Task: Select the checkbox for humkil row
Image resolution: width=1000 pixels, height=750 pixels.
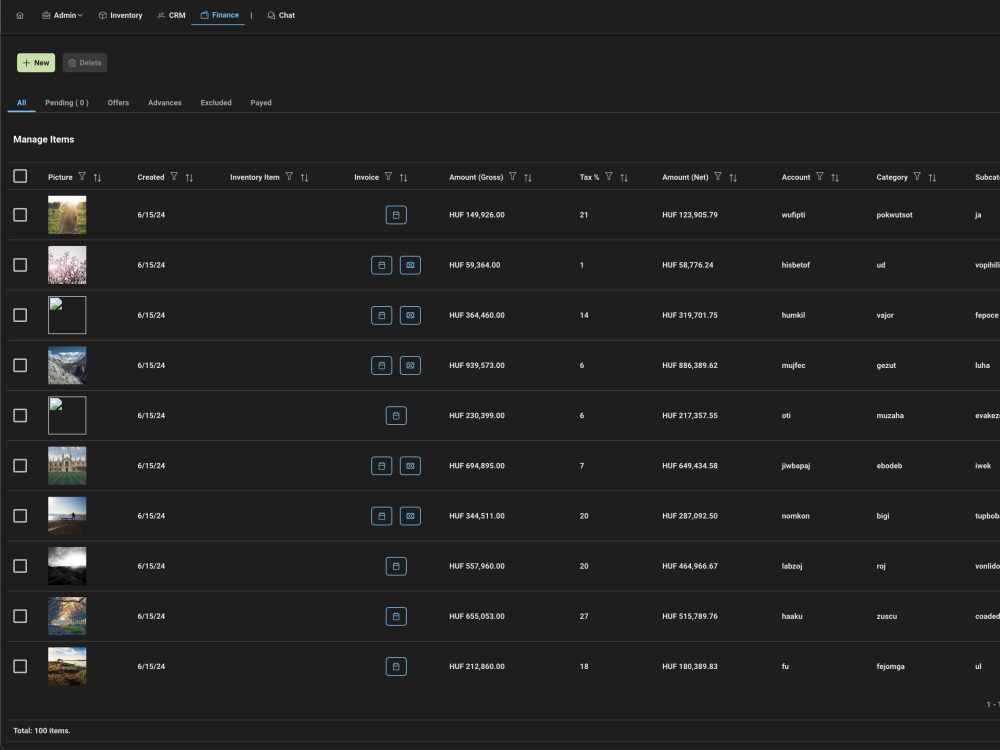Action: [20, 315]
